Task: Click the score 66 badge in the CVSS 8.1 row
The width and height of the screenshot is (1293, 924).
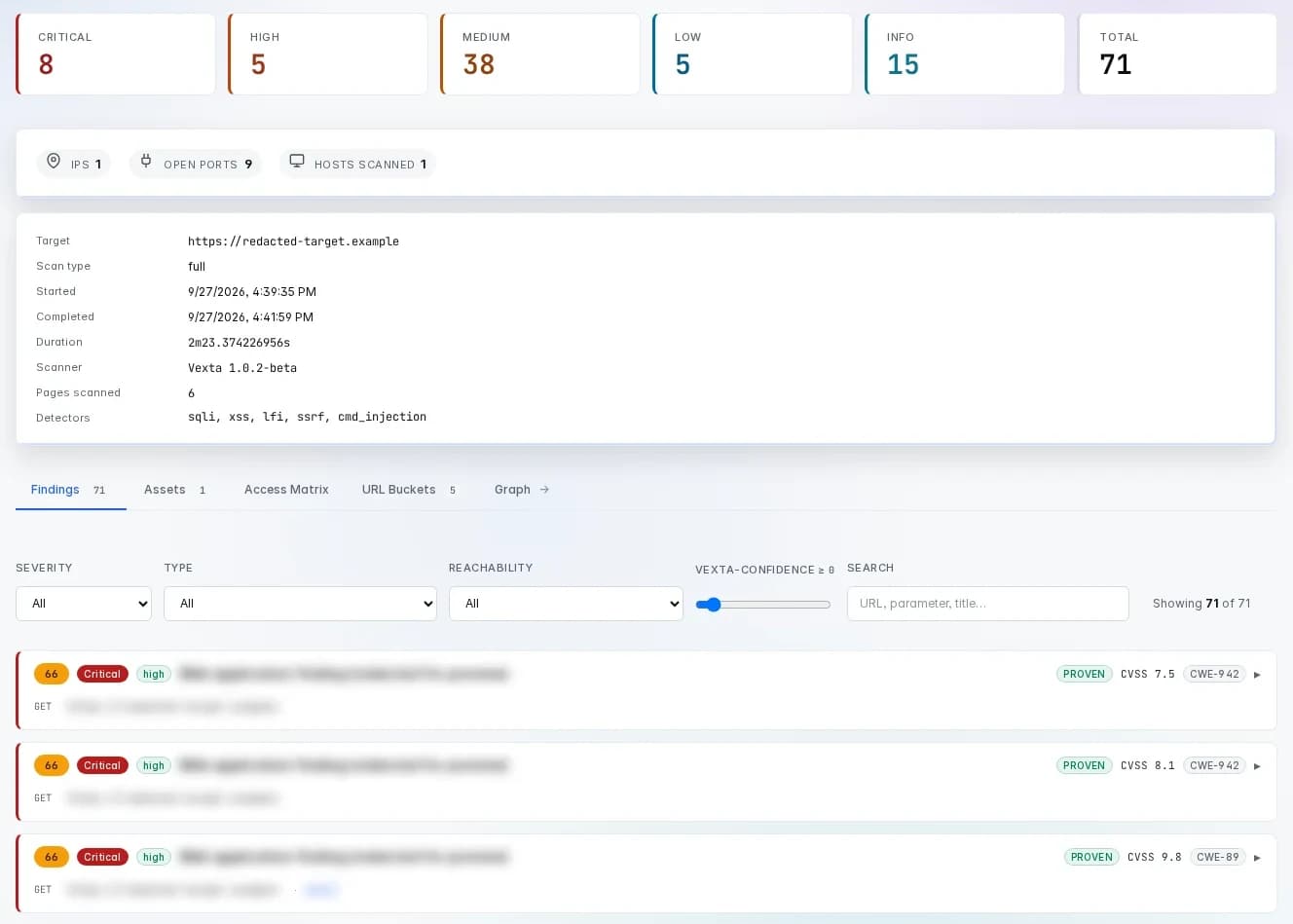Action: pos(52,766)
